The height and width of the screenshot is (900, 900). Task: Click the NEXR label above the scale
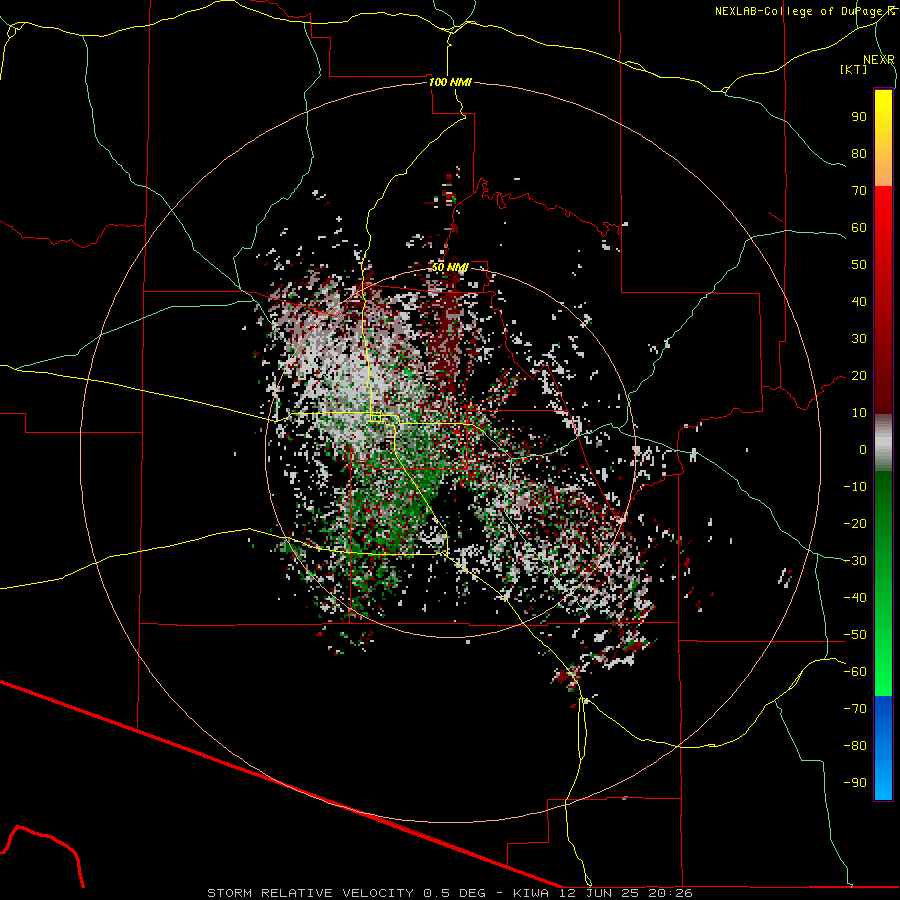point(879,60)
